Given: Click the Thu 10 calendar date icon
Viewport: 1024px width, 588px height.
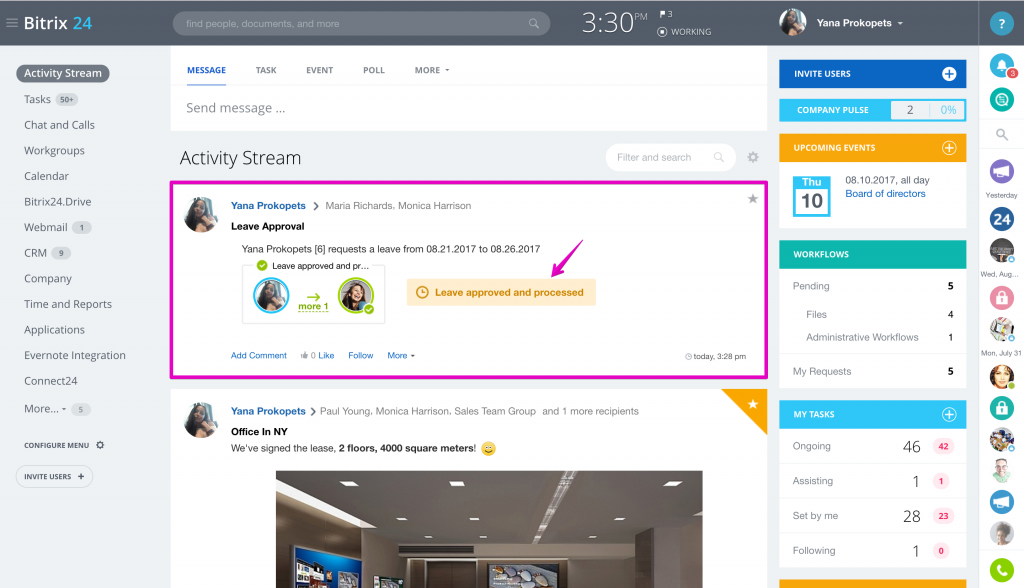Looking at the screenshot, I should pyautogui.click(x=812, y=196).
